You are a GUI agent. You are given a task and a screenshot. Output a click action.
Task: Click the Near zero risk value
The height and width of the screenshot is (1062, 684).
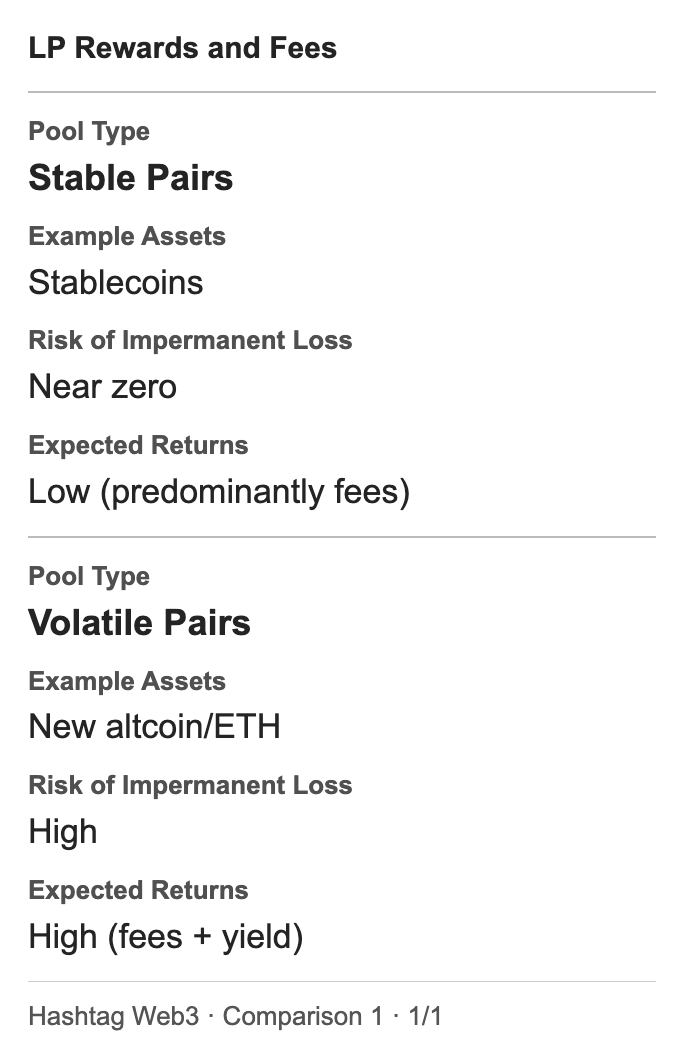(103, 387)
